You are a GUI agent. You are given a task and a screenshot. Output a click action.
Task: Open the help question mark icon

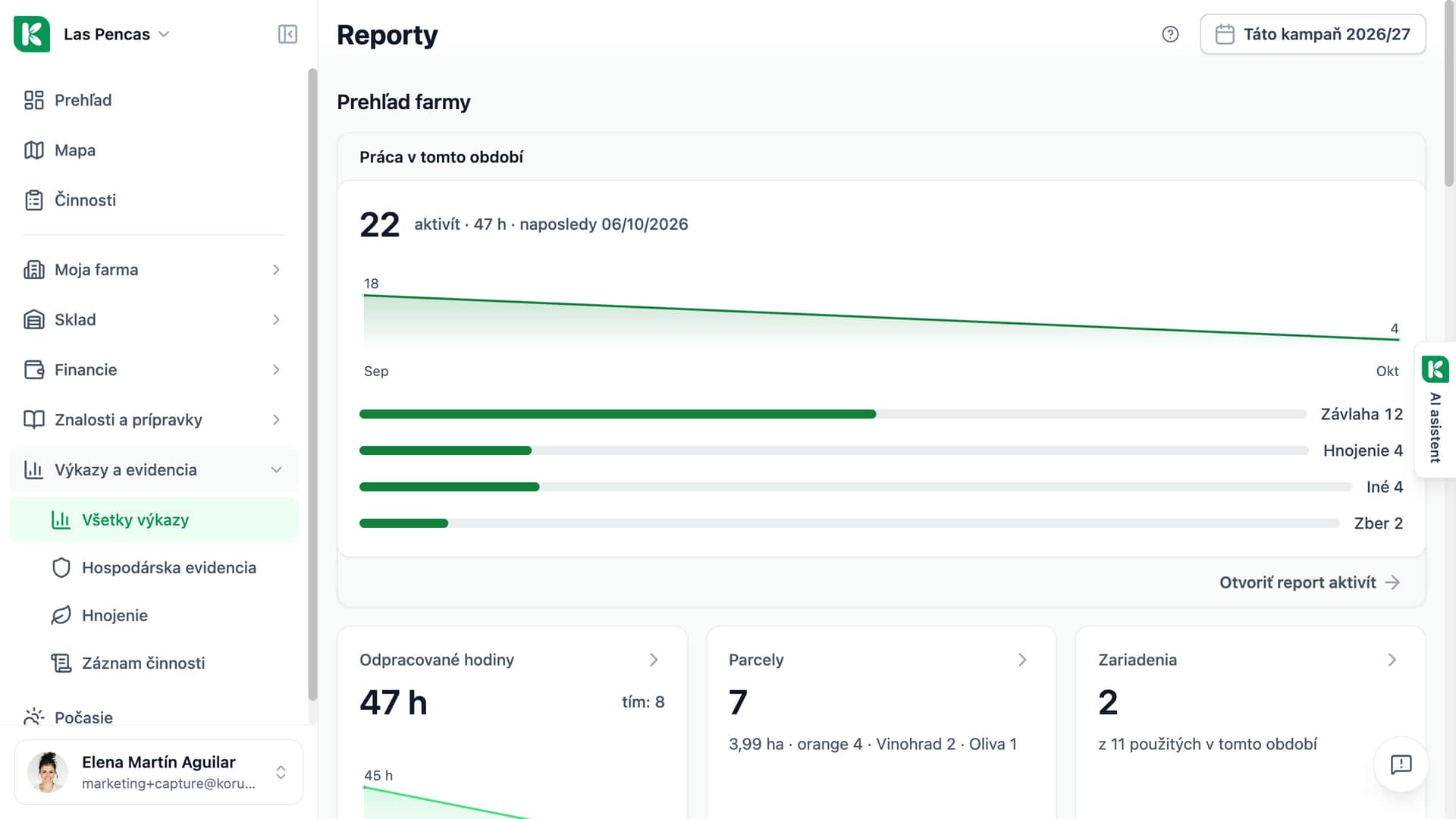(x=1170, y=34)
